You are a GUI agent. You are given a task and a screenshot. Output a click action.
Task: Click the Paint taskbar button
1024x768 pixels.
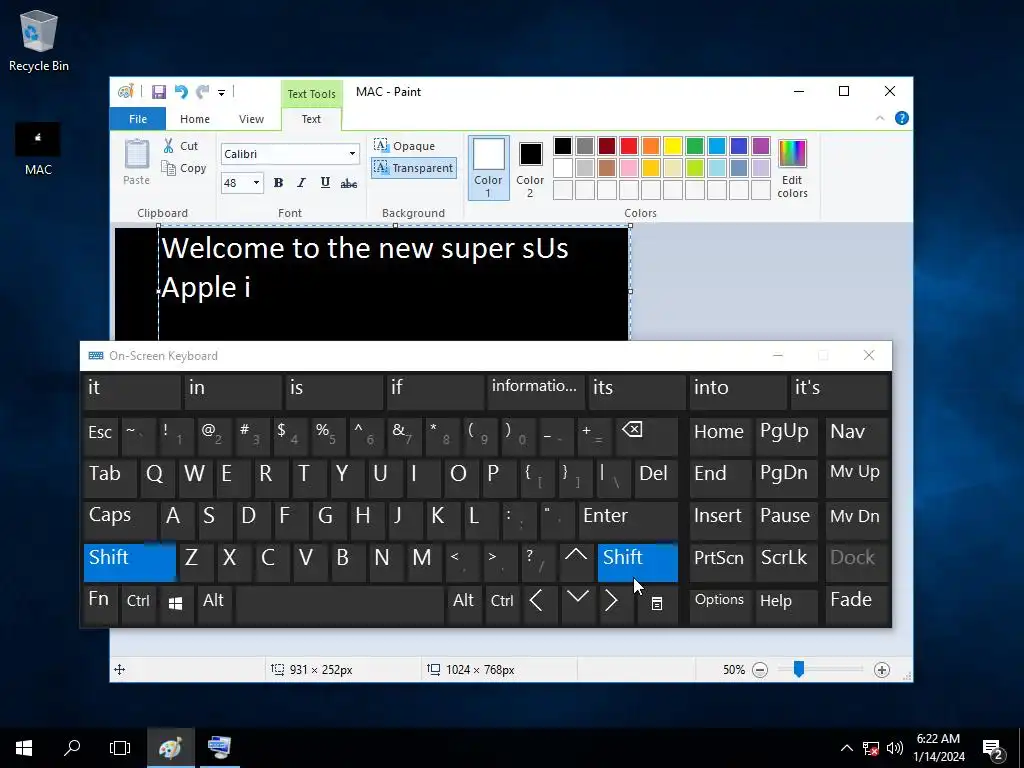170,748
